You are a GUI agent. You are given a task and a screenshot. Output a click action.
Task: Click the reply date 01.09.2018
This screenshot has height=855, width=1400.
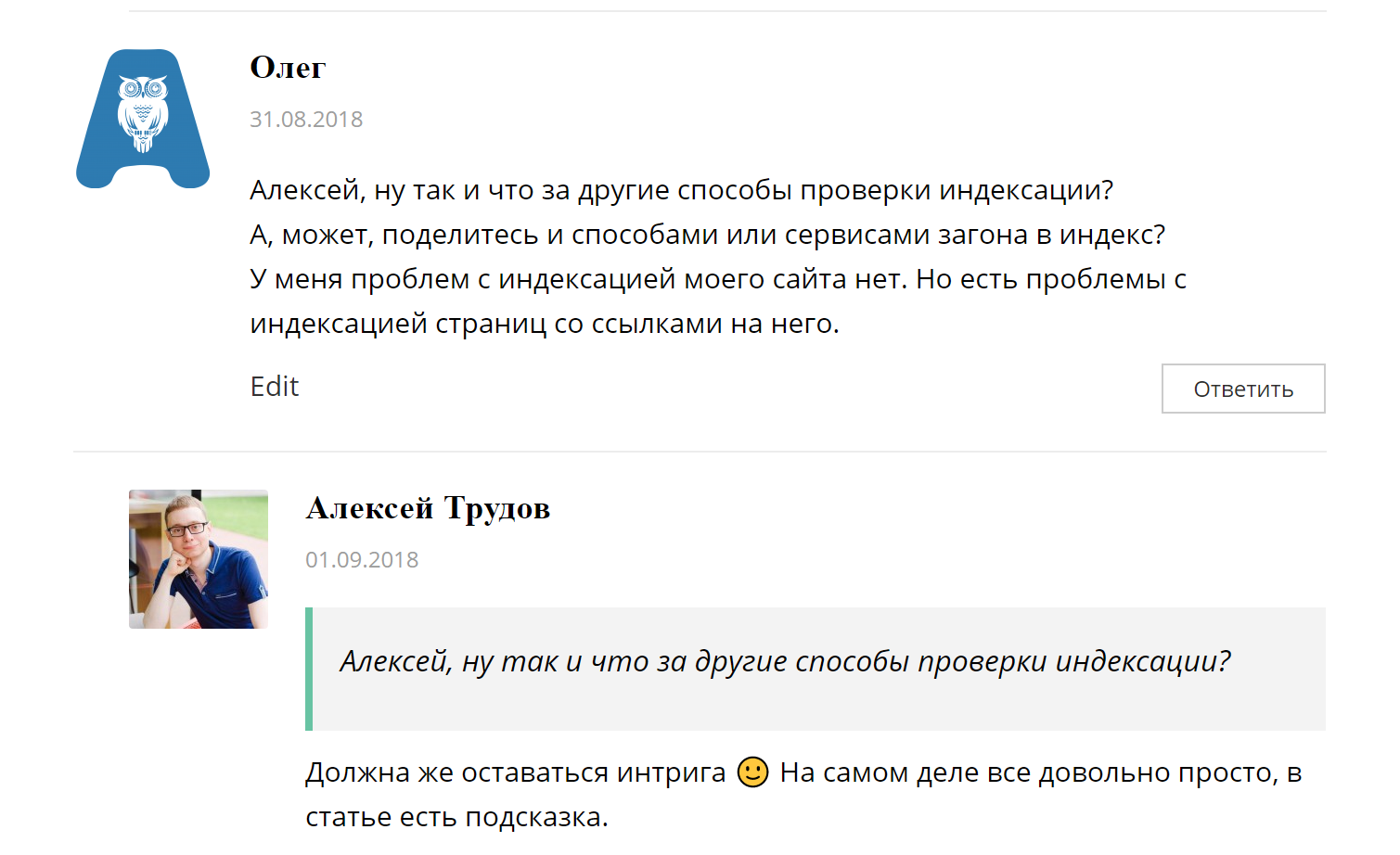(x=362, y=560)
